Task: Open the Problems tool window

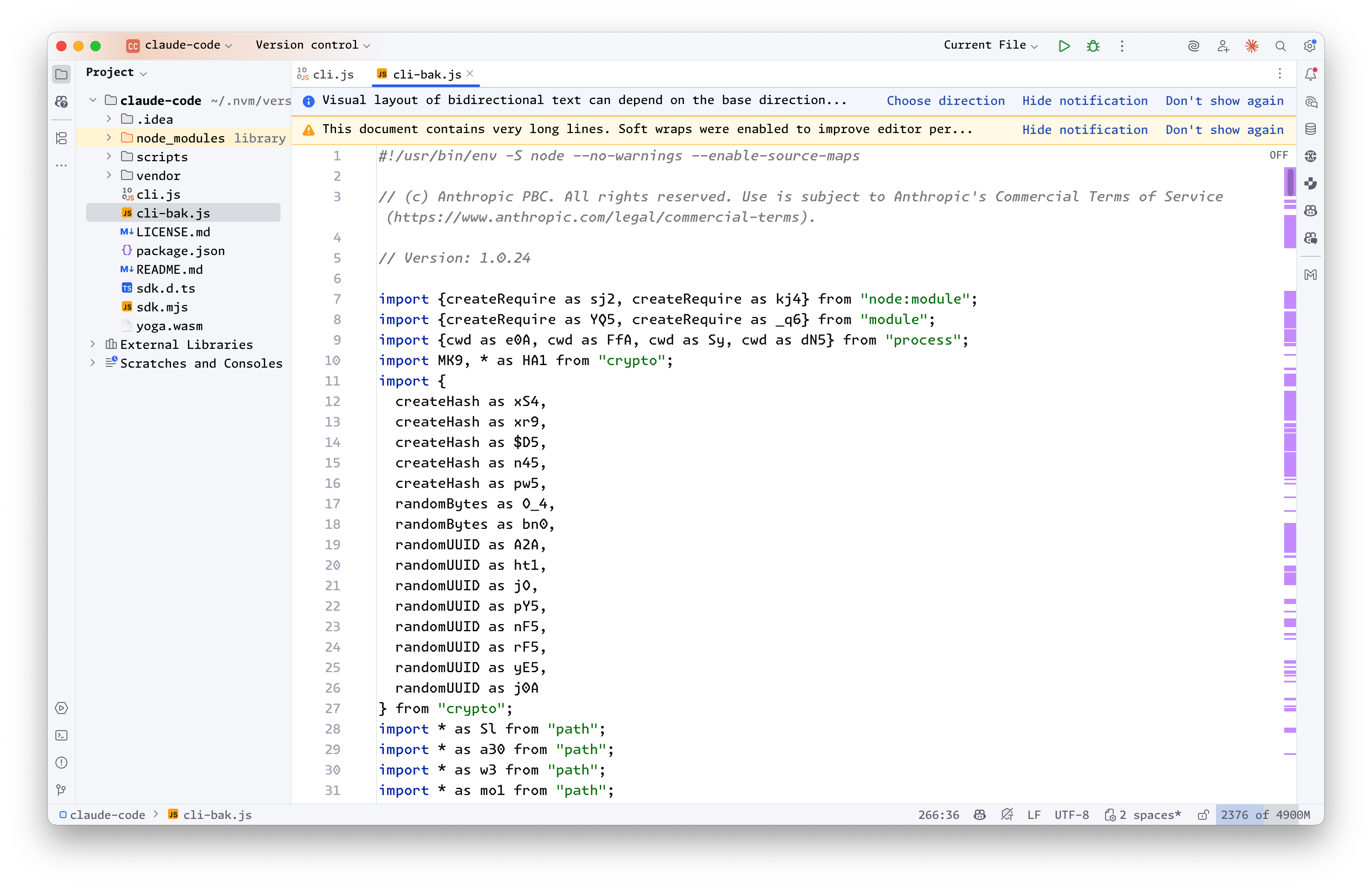Action: click(62, 762)
